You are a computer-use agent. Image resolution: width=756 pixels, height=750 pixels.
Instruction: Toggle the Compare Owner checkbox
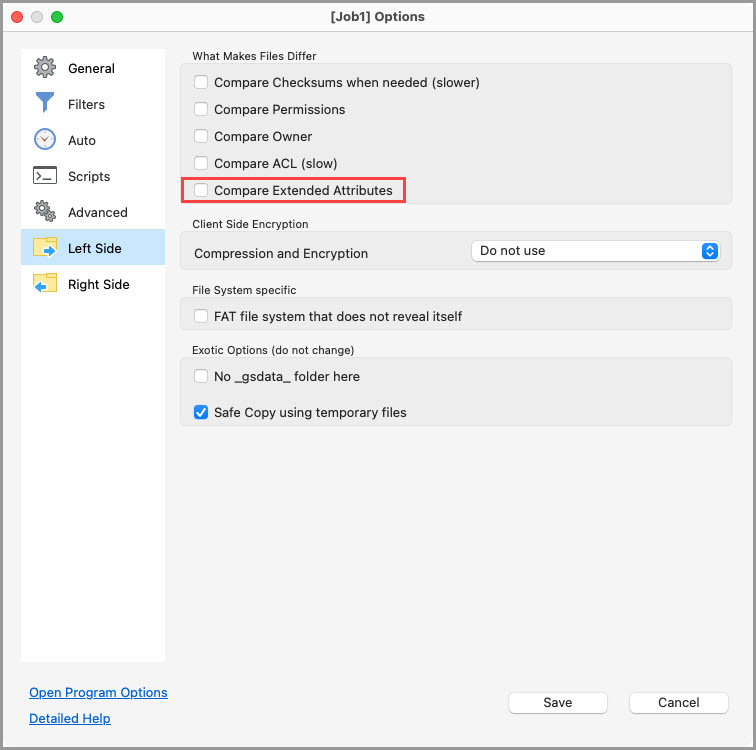tap(201, 136)
